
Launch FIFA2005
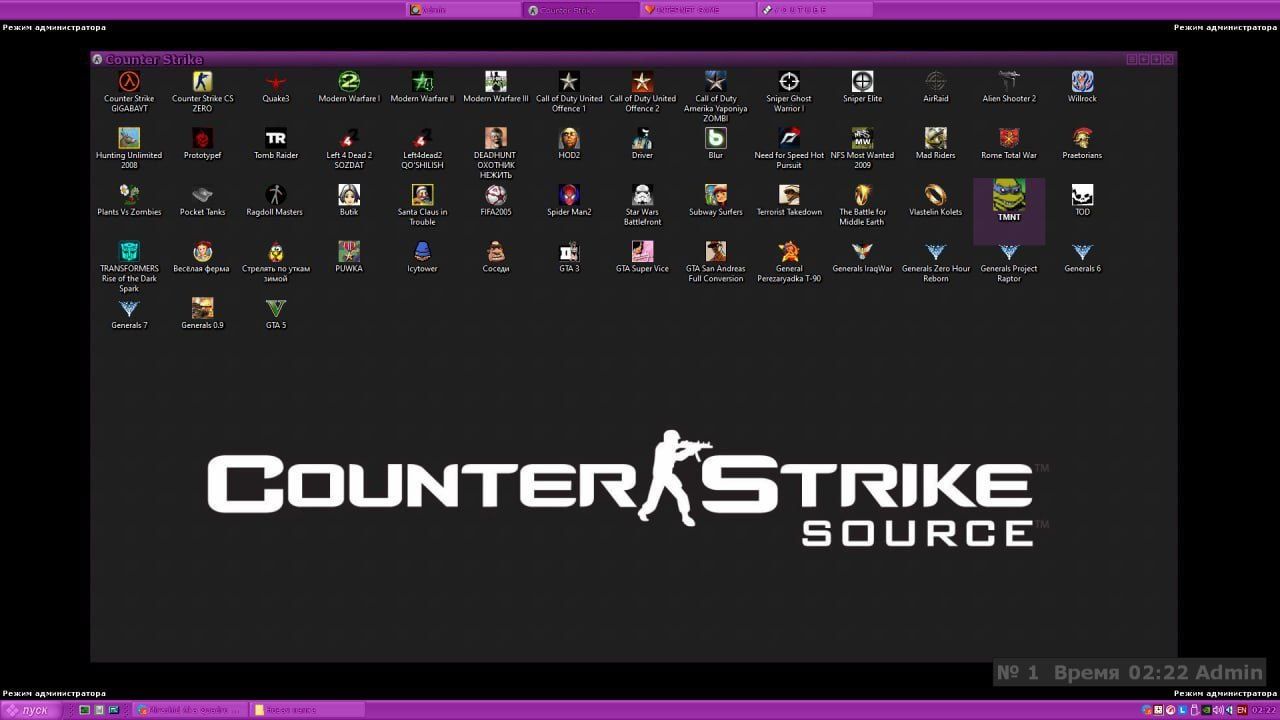(x=496, y=195)
